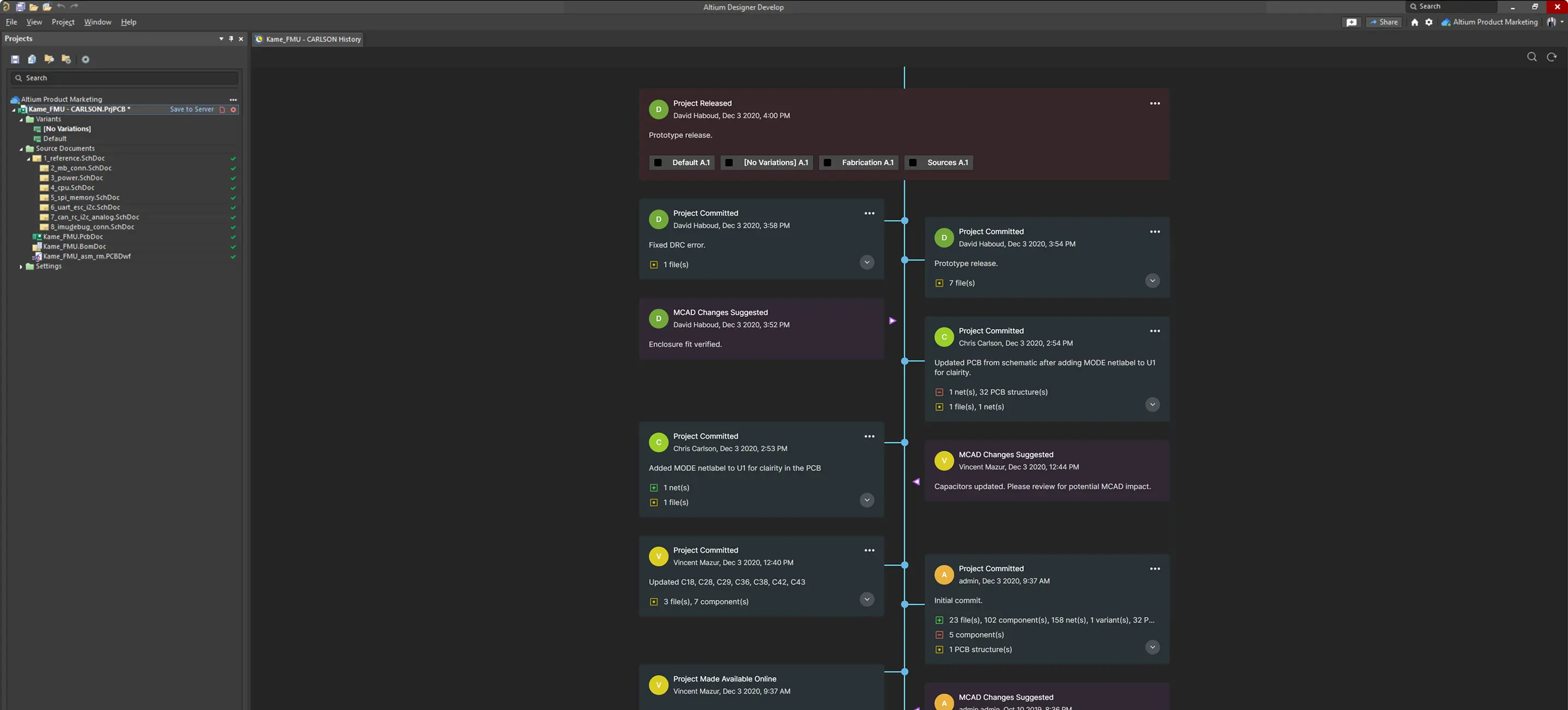
Task: Collapse the Source Documents folder
Action: coord(21,149)
